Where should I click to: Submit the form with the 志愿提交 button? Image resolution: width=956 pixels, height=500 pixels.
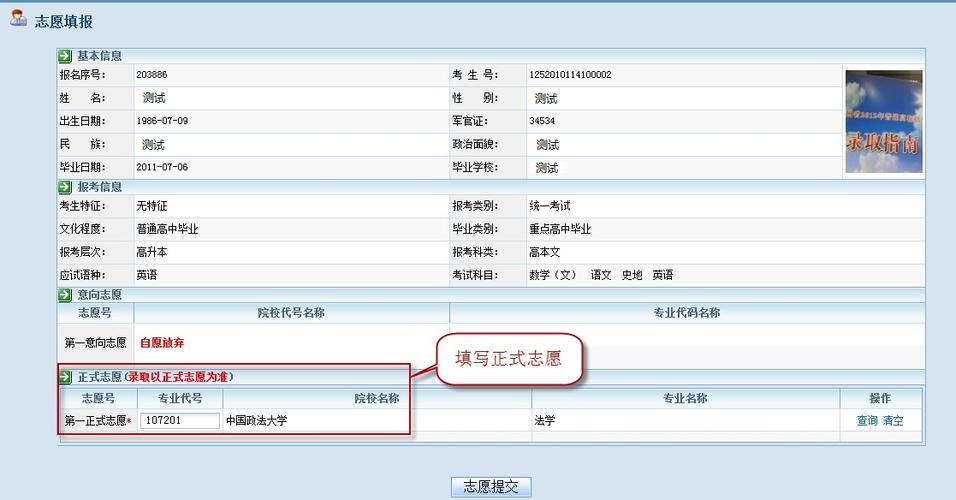tap(491, 487)
